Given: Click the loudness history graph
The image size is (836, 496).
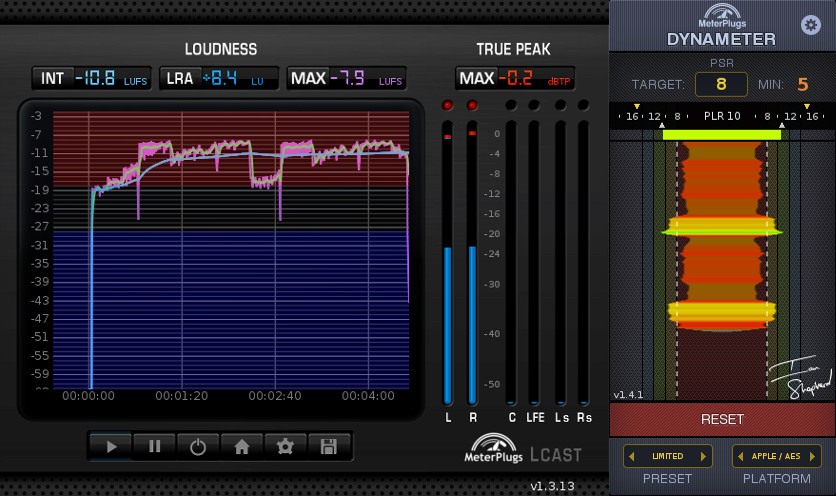Looking at the screenshot, I should (x=231, y=250).
